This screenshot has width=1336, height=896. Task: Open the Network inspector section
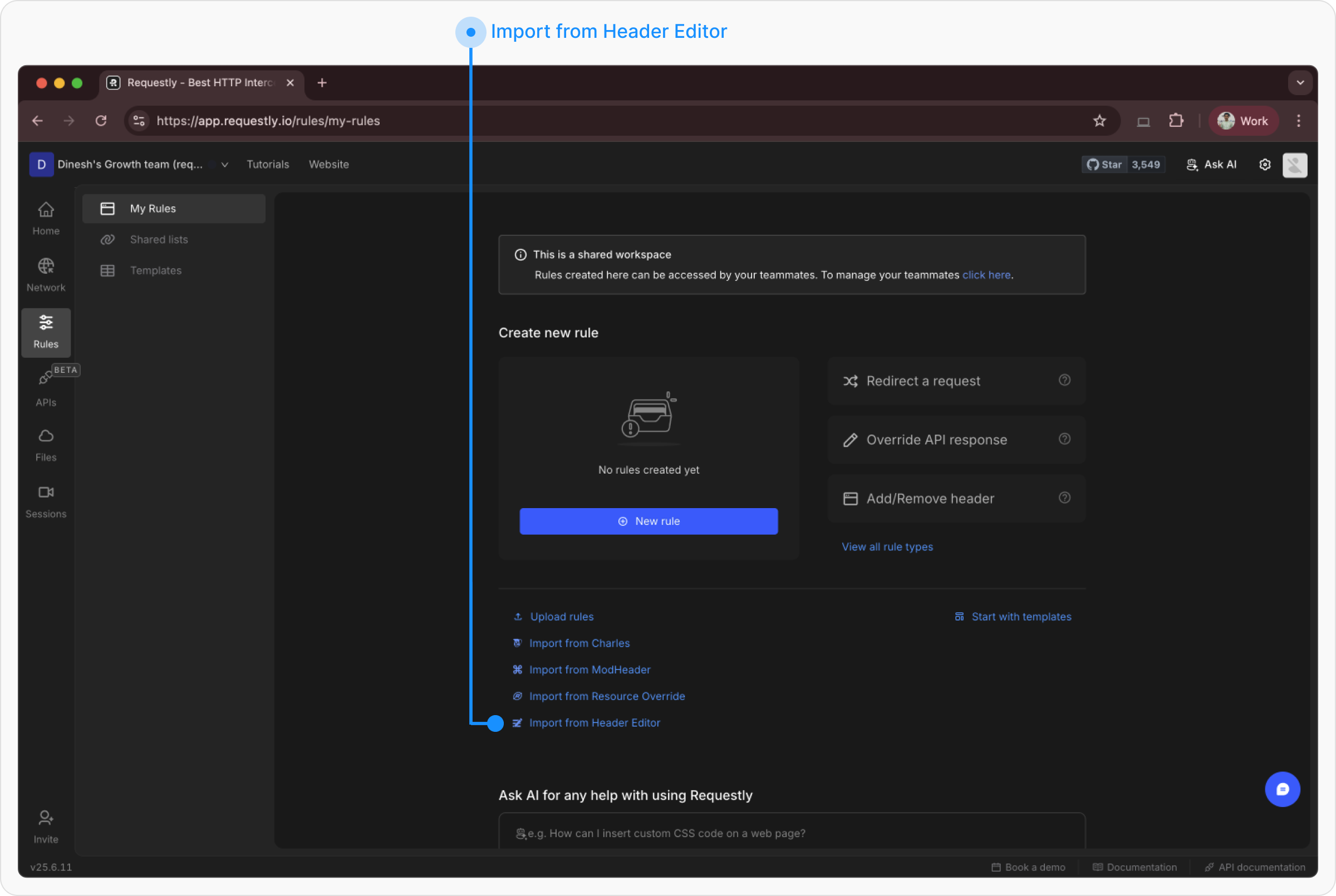click(46, 275)
